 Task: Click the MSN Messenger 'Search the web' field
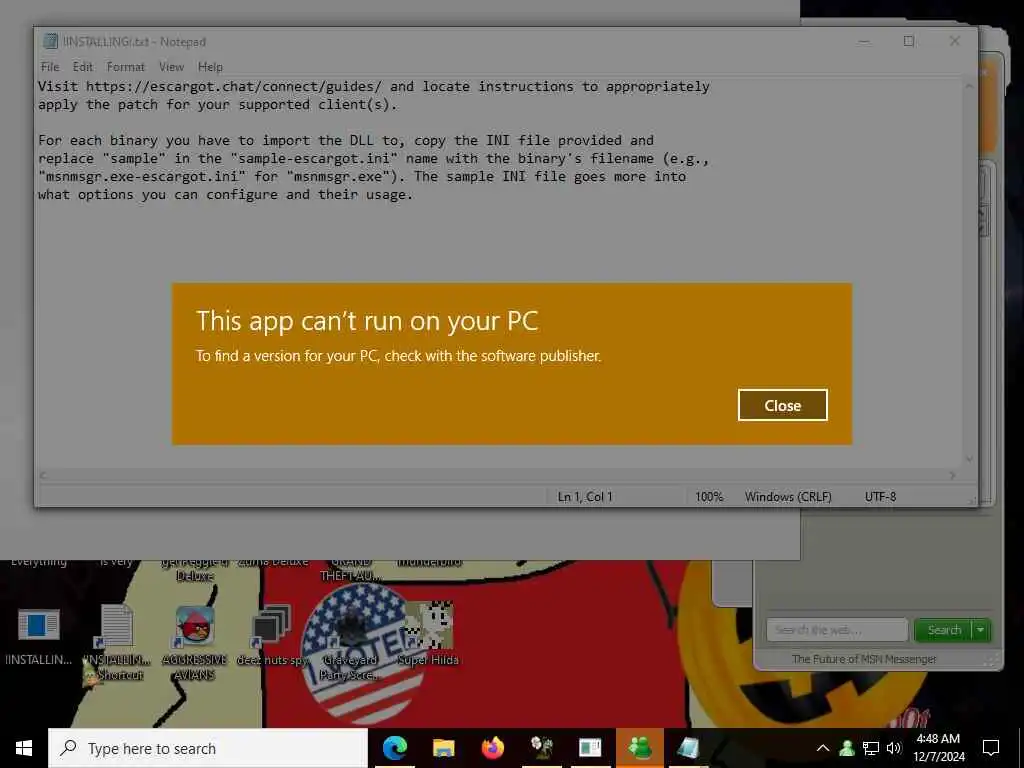(837, 630)
